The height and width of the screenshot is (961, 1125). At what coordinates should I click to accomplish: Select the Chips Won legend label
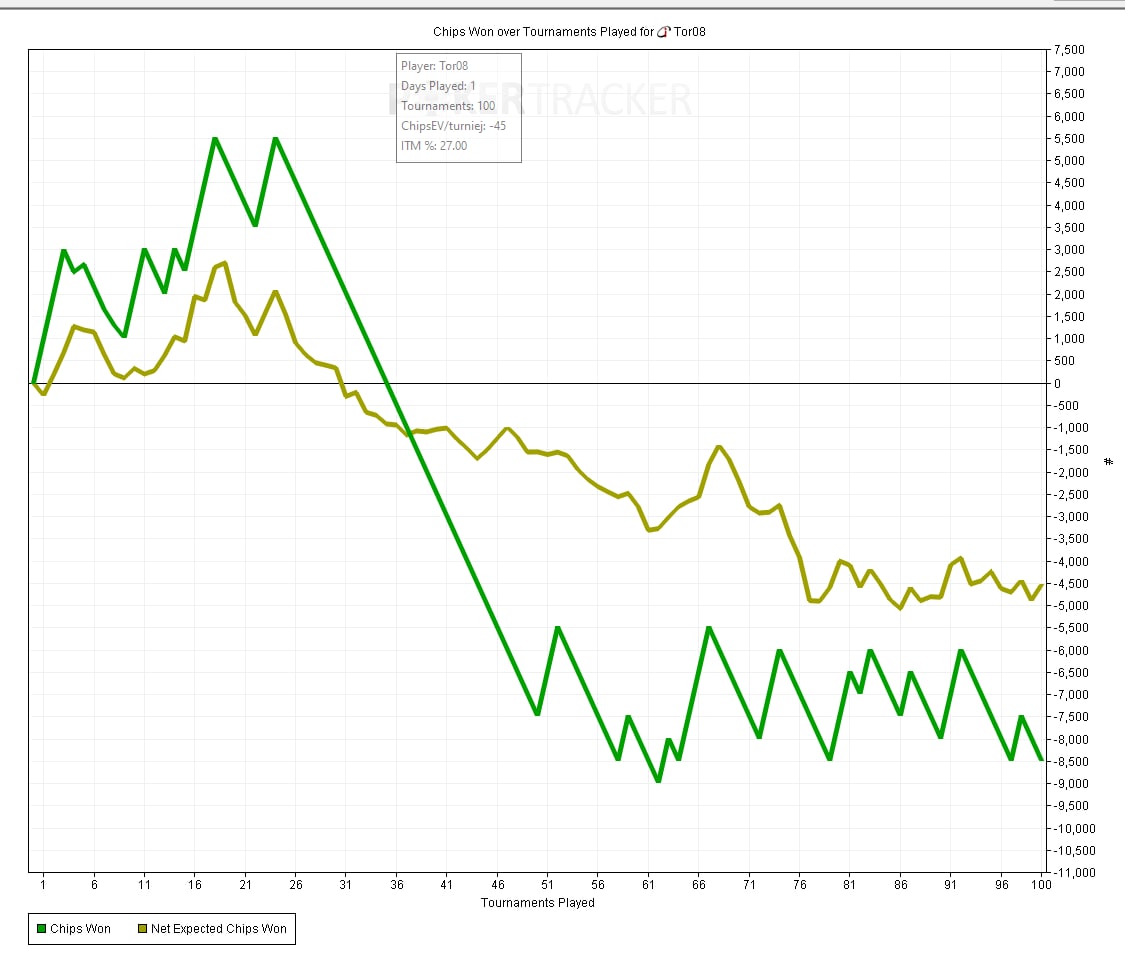coord(80,929)
